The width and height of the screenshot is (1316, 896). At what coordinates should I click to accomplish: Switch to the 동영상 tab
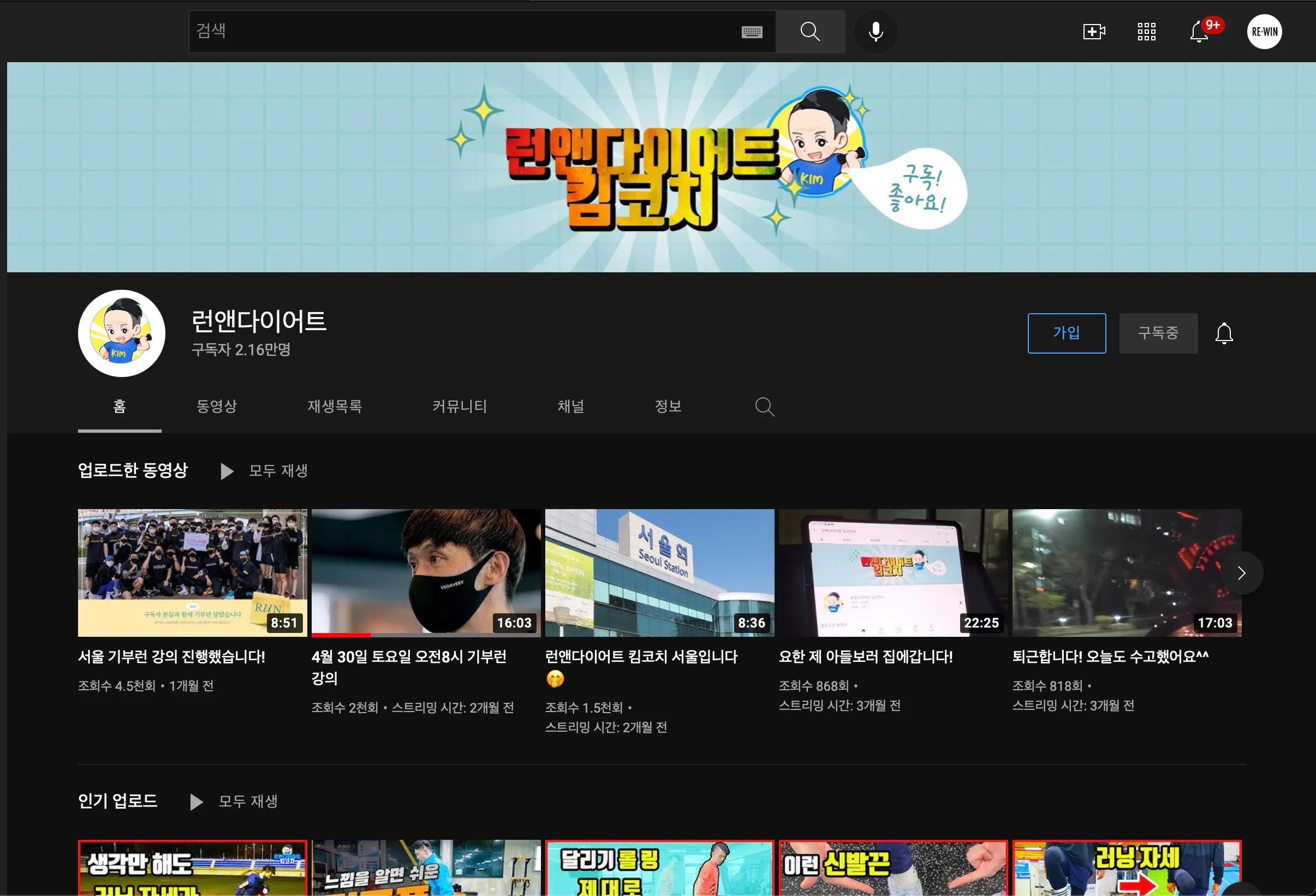216,407
